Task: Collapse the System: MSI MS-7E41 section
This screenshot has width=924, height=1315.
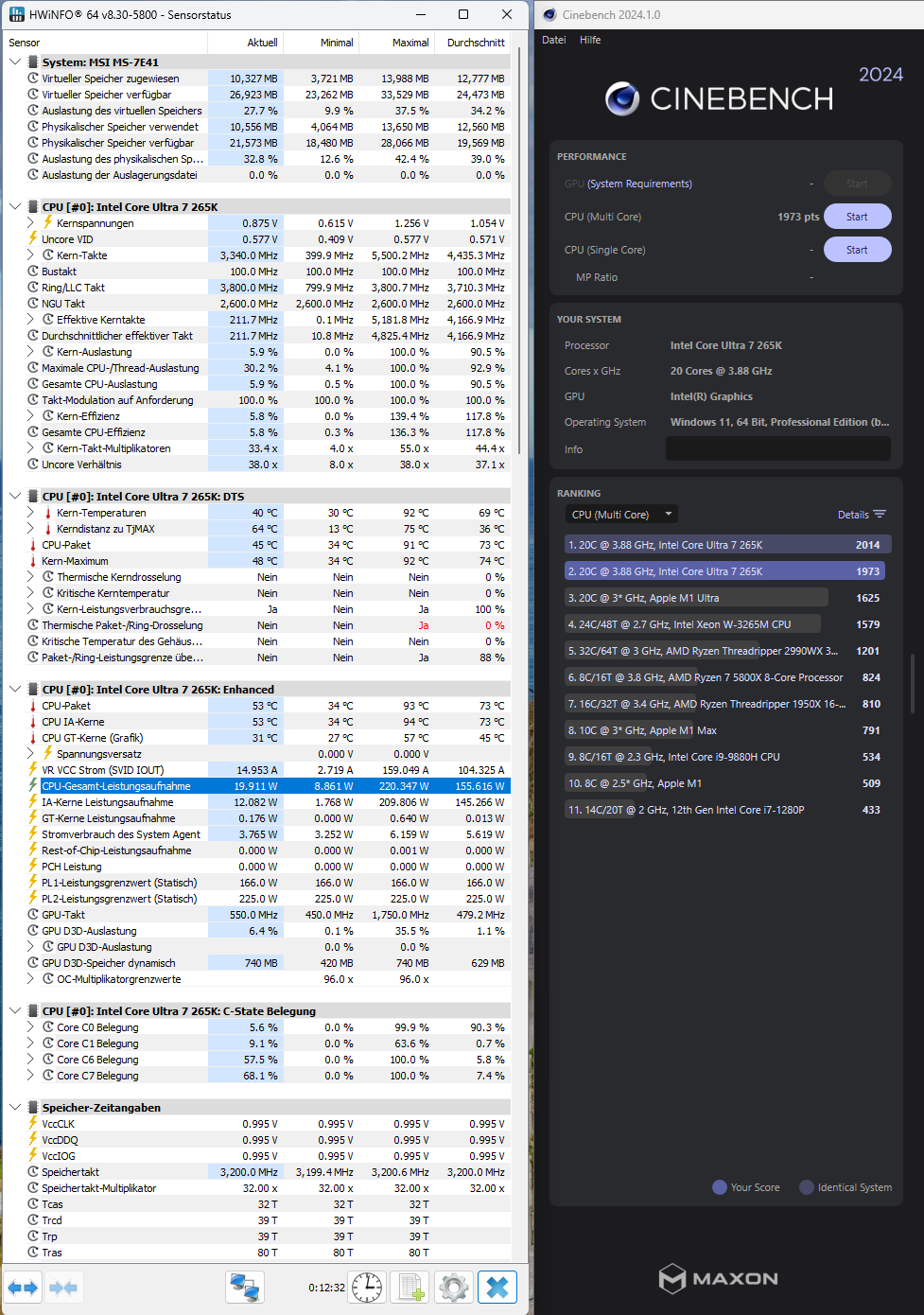Action: tap(14, 61)
